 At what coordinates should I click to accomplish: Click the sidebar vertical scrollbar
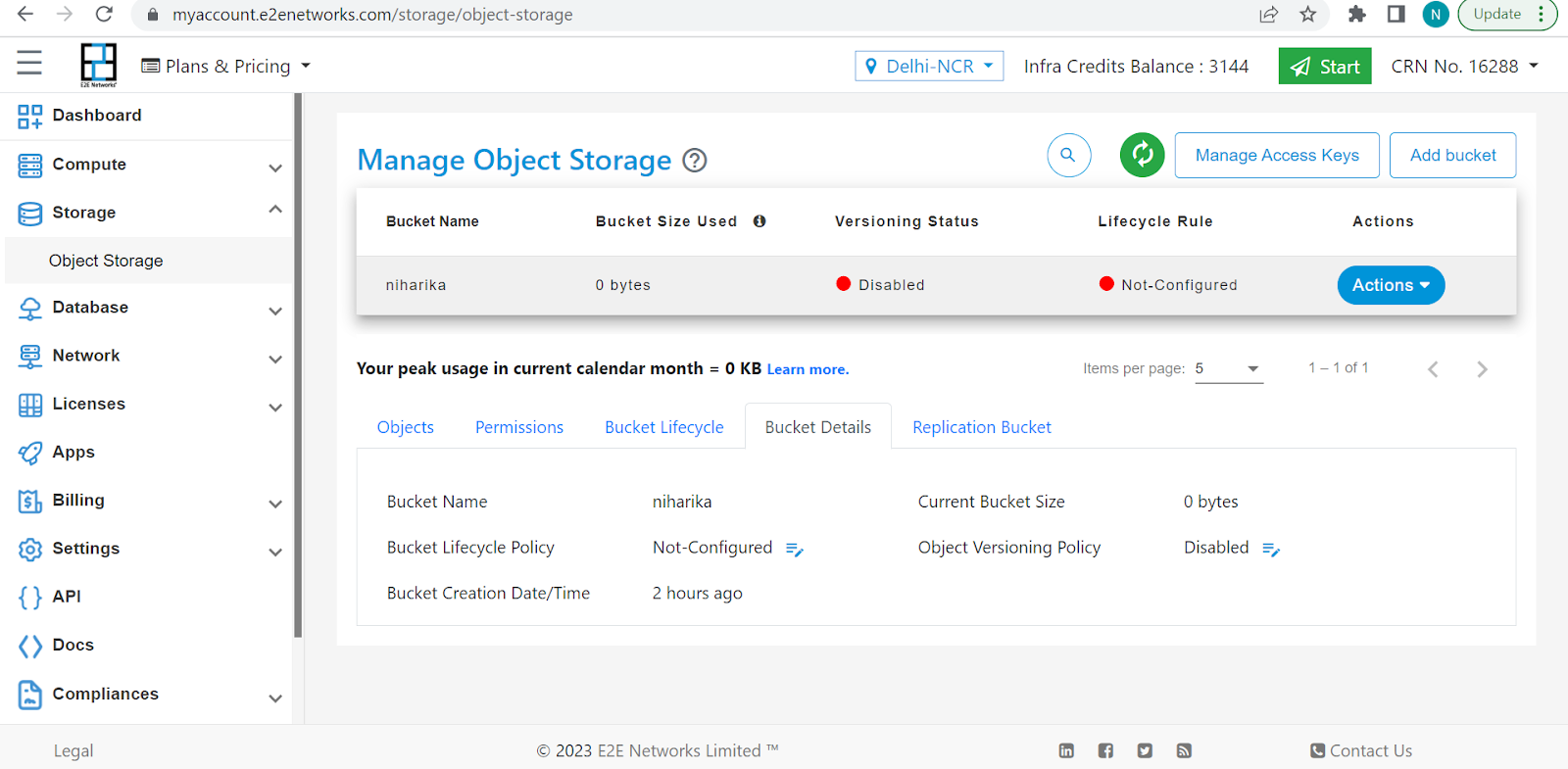pyautogui.click(x=298, y=365)
